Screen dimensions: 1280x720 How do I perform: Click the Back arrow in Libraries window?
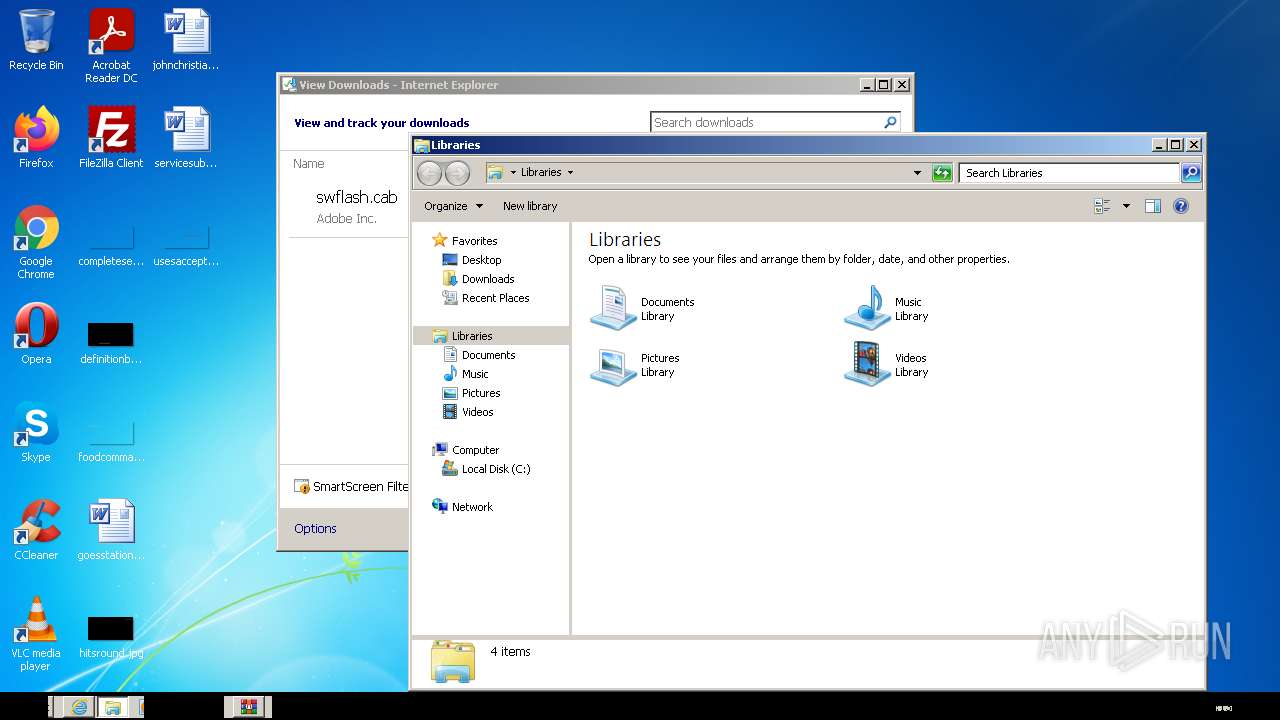[x=429, y=173]
